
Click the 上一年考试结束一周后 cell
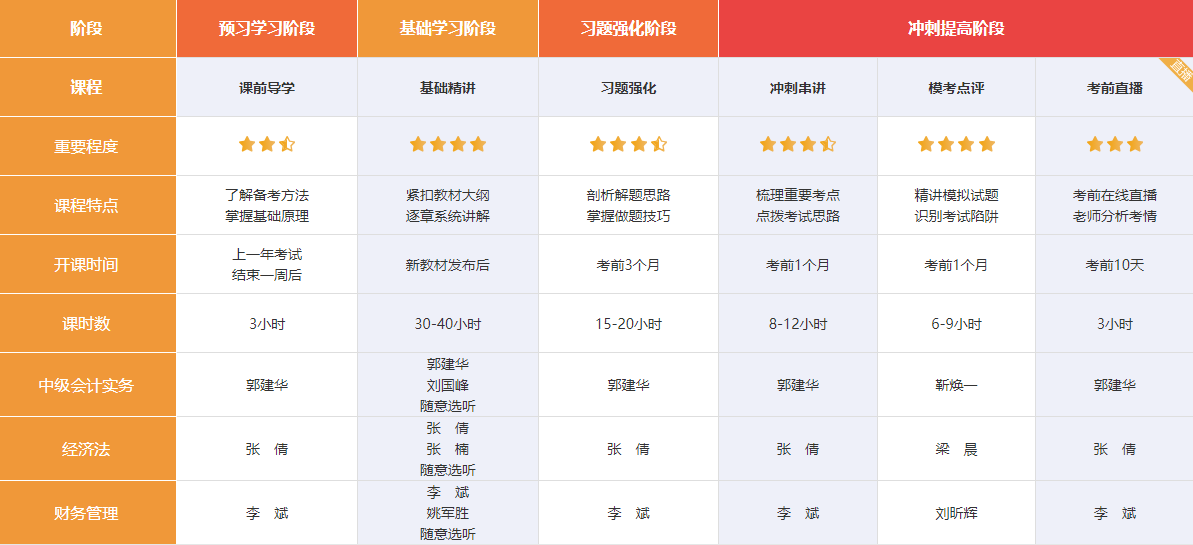tap(266, 265)
